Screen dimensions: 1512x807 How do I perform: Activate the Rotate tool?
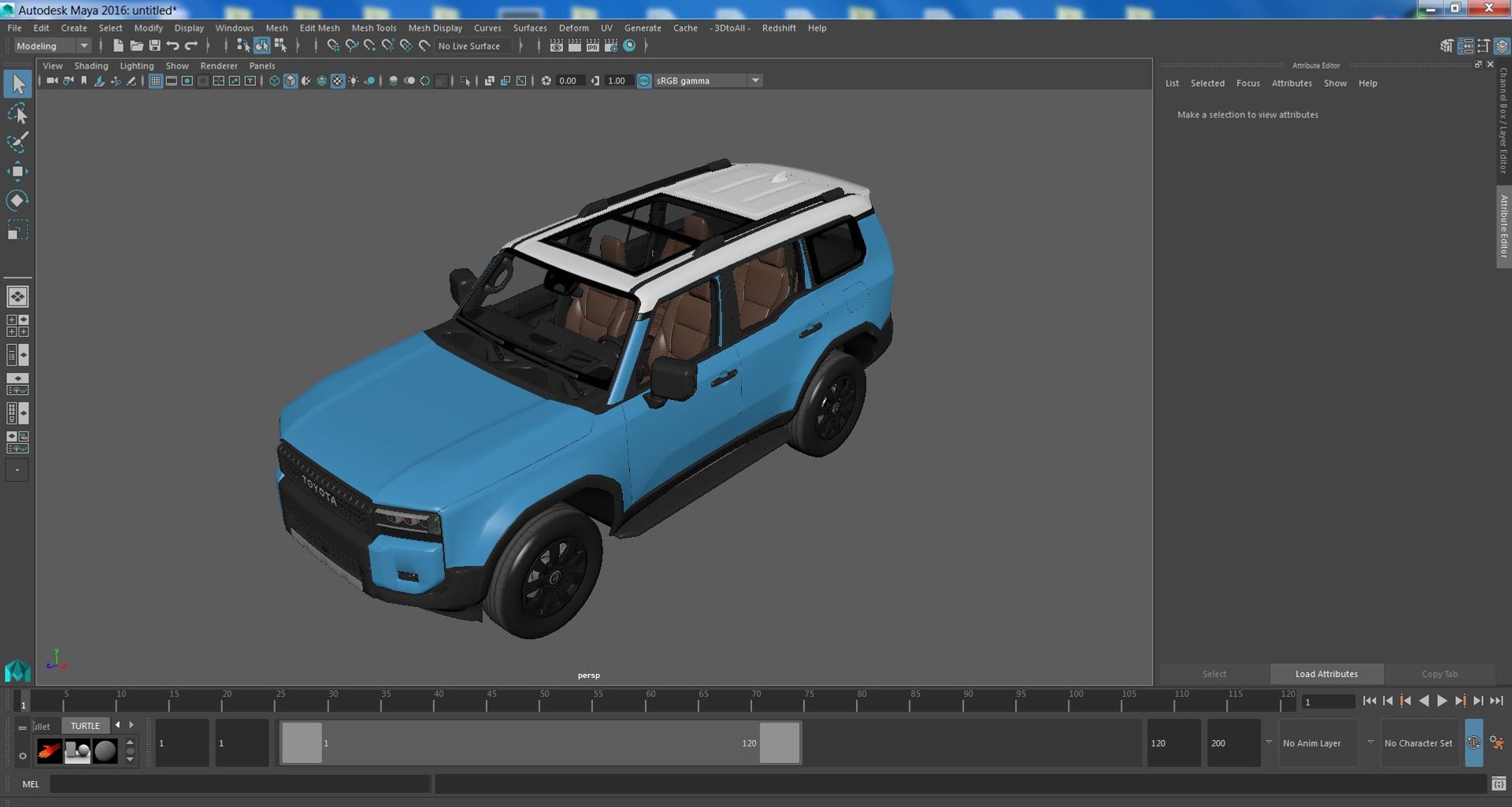[17, 201]
